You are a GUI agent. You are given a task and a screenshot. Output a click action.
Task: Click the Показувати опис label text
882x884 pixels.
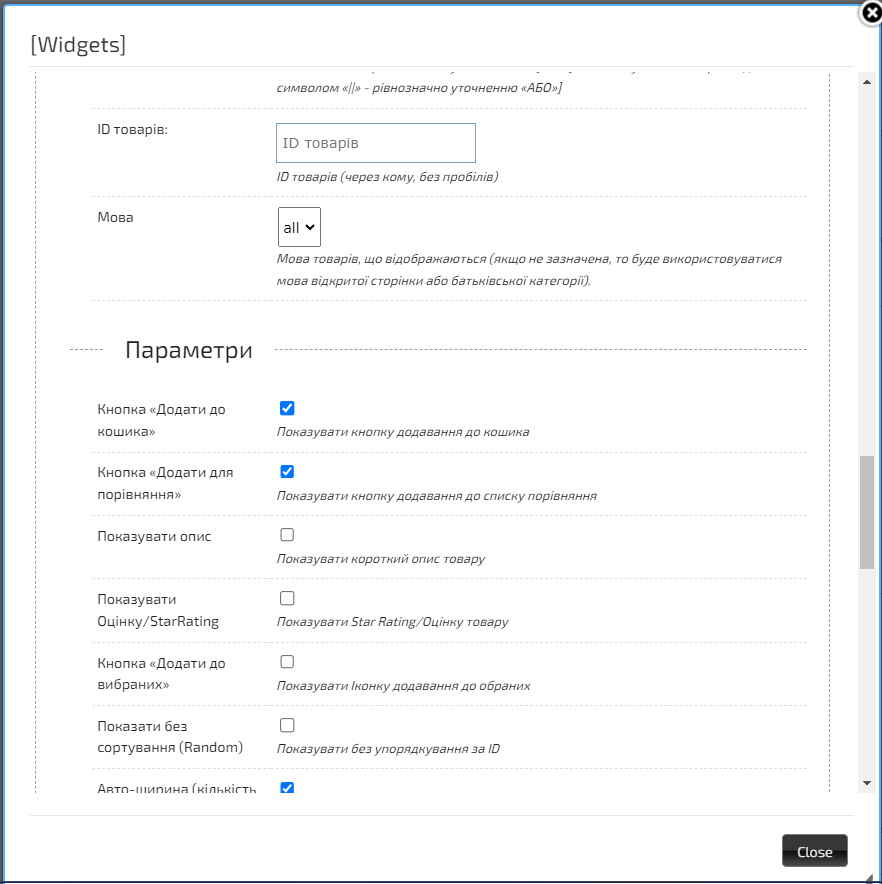[154, 536]
